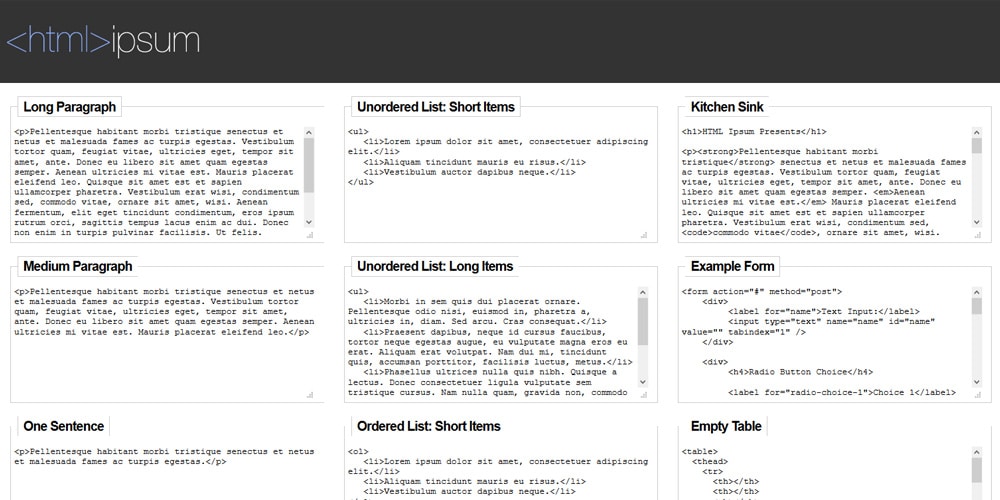Screen dimensions: 1000x500
Task: Click the Unordered List: Long Items scrollbar thumb
Action: coord(643,320)
